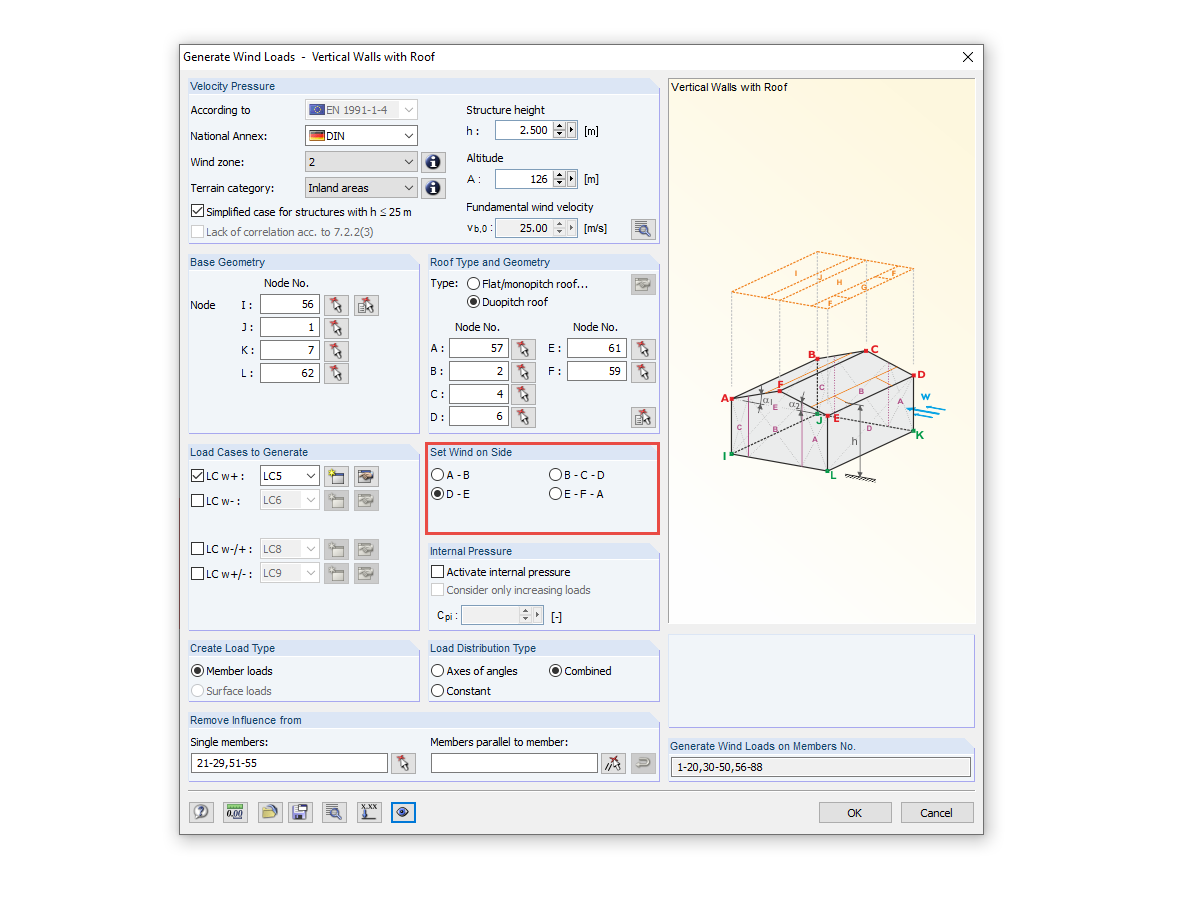Screen dimensions: 1200x900
Task: Open Wind zone dropdown
Action: point(361,162)
